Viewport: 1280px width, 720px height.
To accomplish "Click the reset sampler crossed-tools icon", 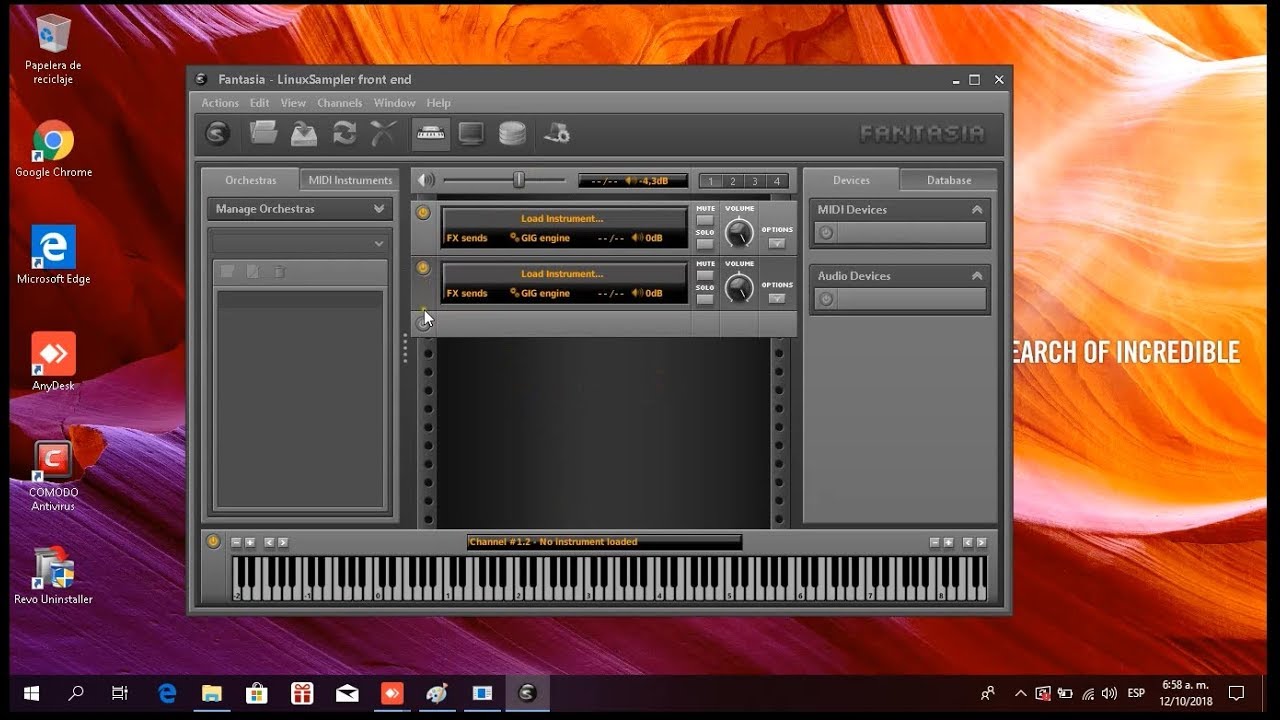I will click(384, 132).
